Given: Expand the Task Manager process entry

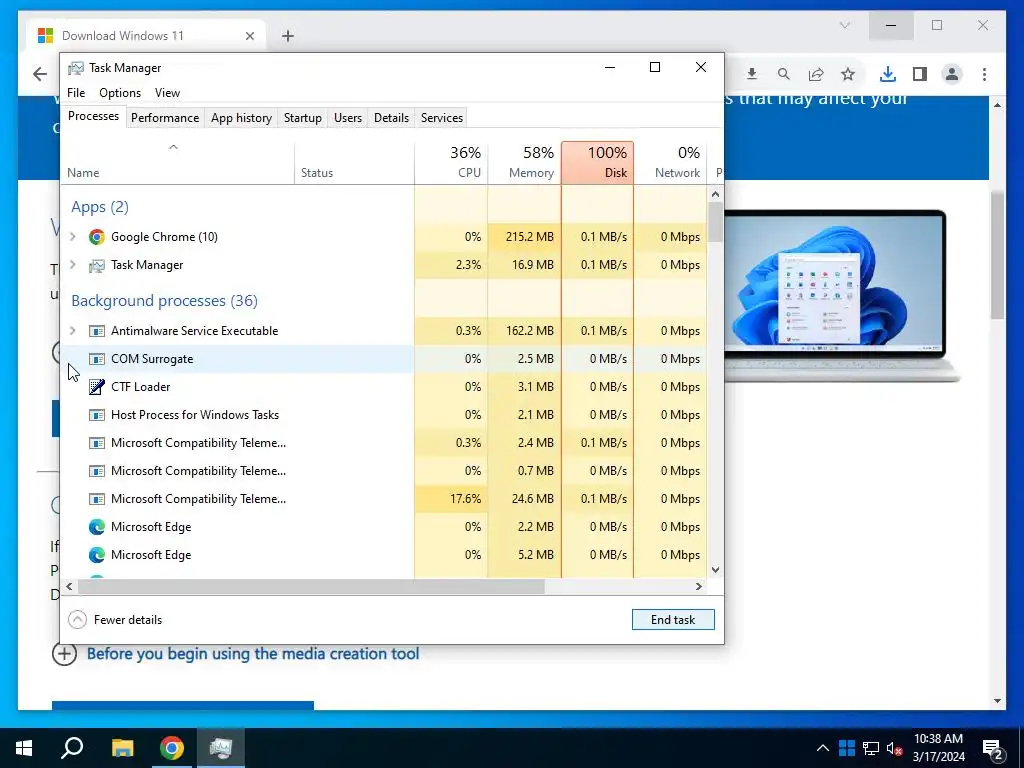Looking at the screenshot, I should click(72, 265).
